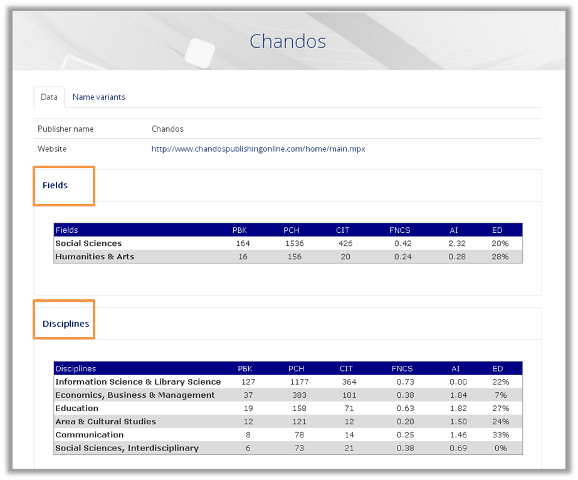Viewport: 578px width, 480px height.
Task: Click PBK column header in Disciplines table
Action: (x=245, y=369)
